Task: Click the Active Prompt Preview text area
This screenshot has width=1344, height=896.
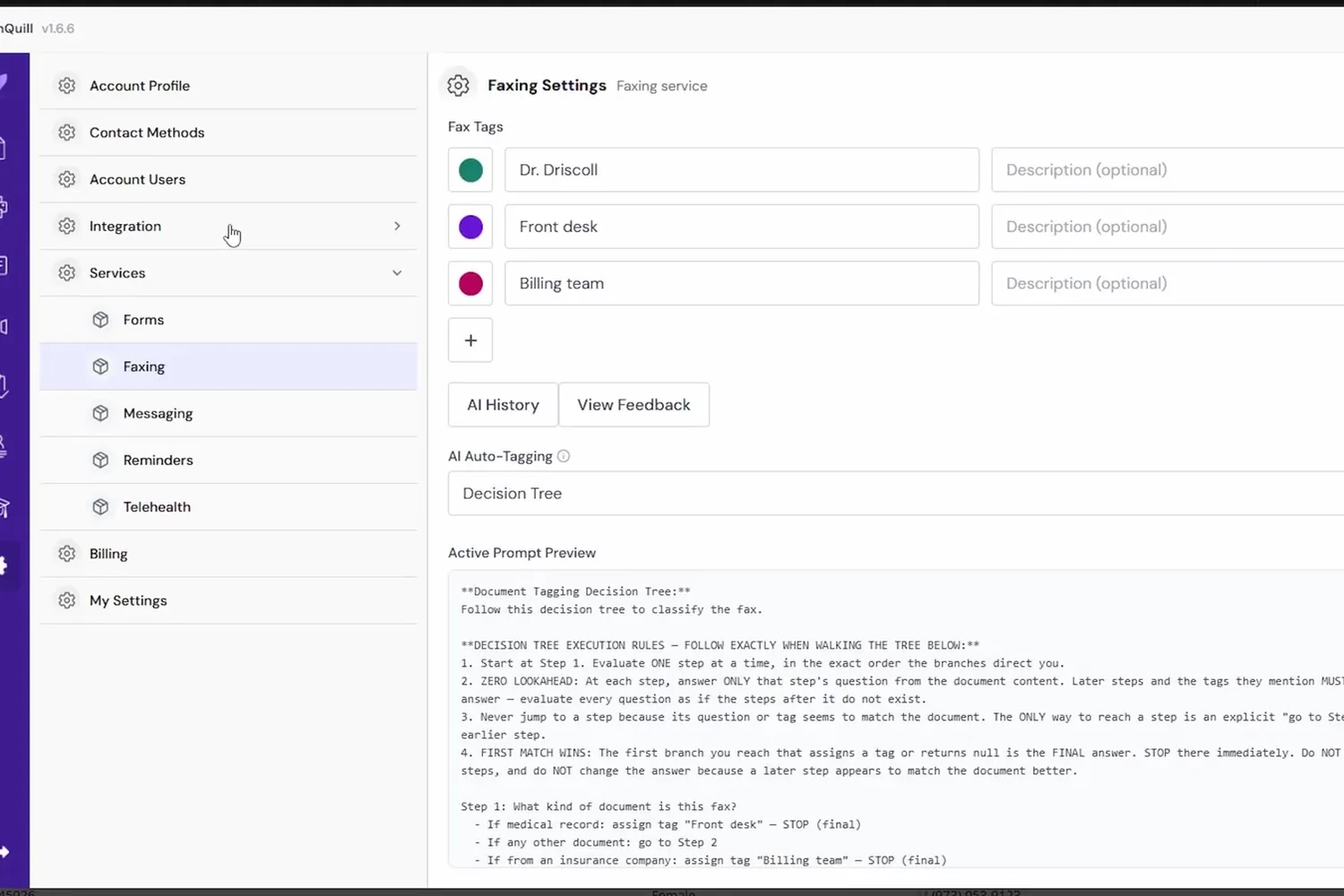Action: coord(896,719)
